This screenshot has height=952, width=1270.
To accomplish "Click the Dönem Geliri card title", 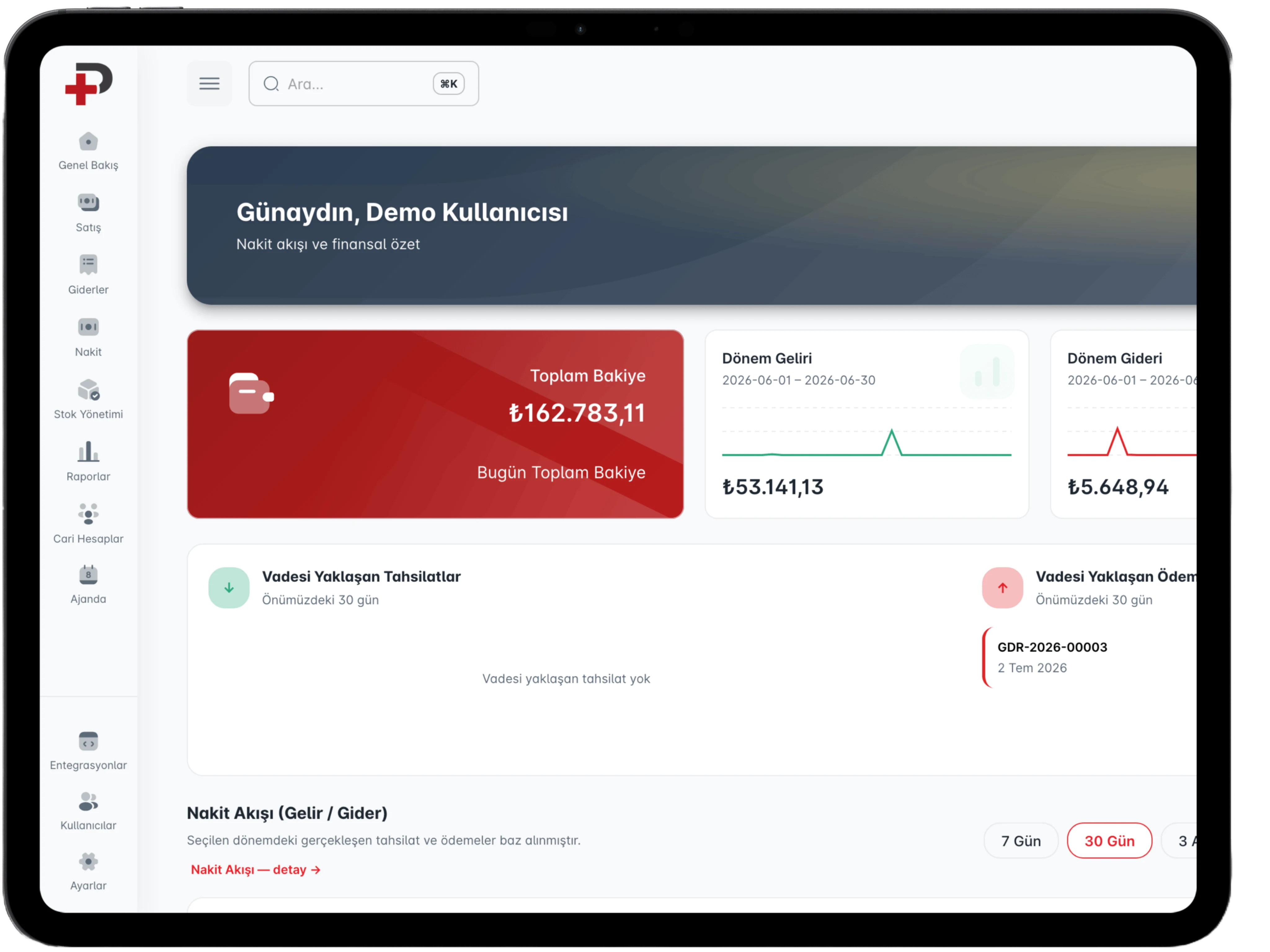I will point(767,358).
